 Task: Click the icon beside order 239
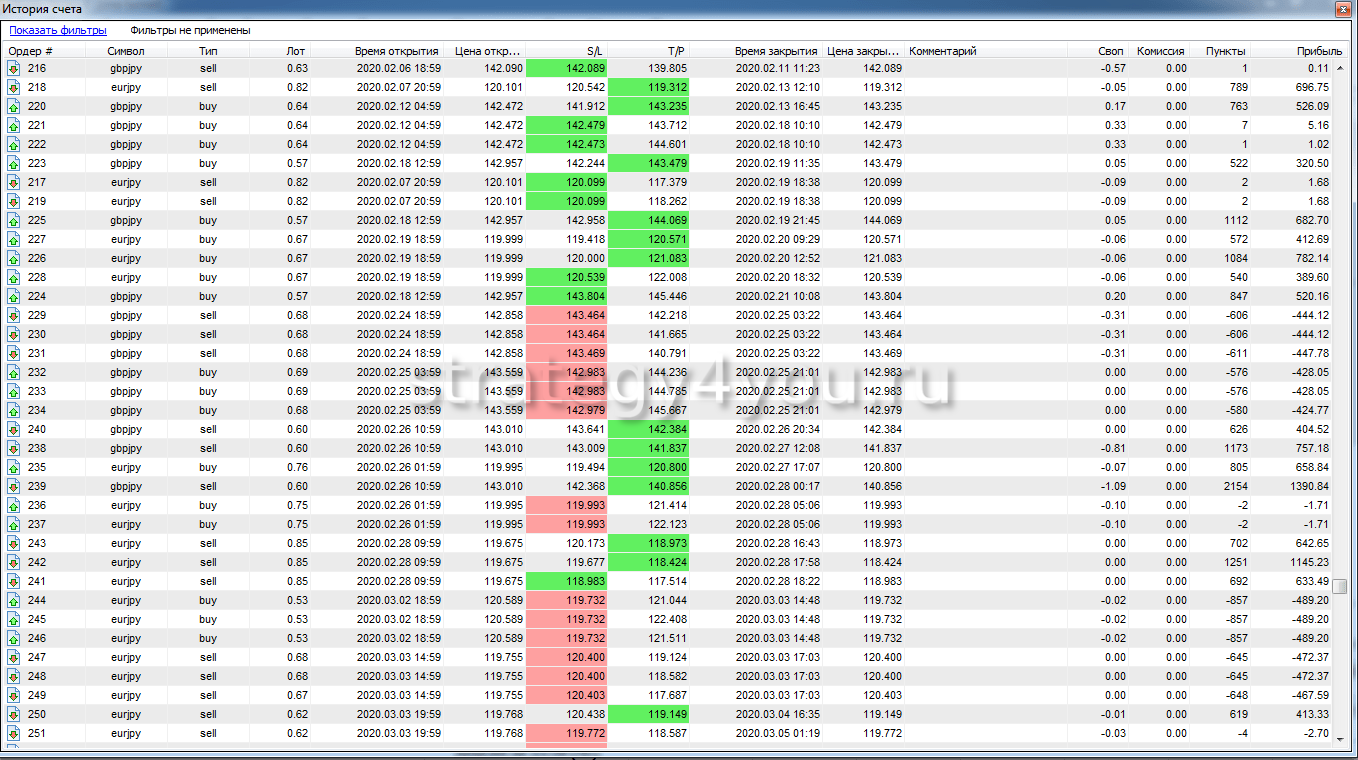pos(14,486)
